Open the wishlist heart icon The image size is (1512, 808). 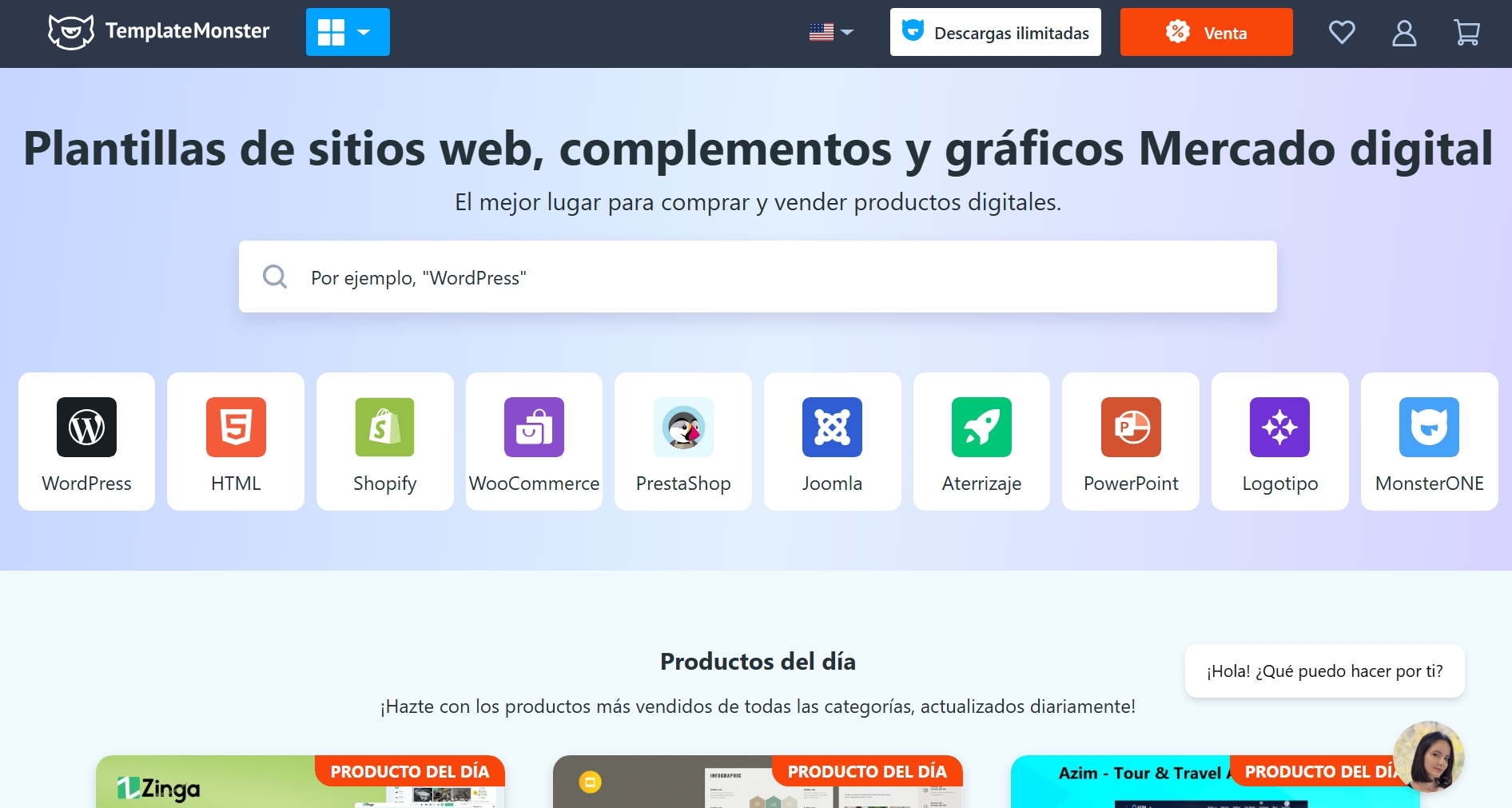(1342, 33)
